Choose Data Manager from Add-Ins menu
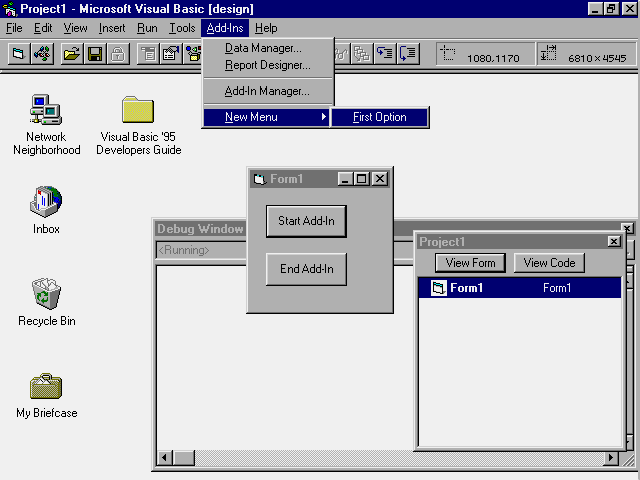The width and height of the screenshot is (640, 480). pyautogui.click(x=262, y=47)
